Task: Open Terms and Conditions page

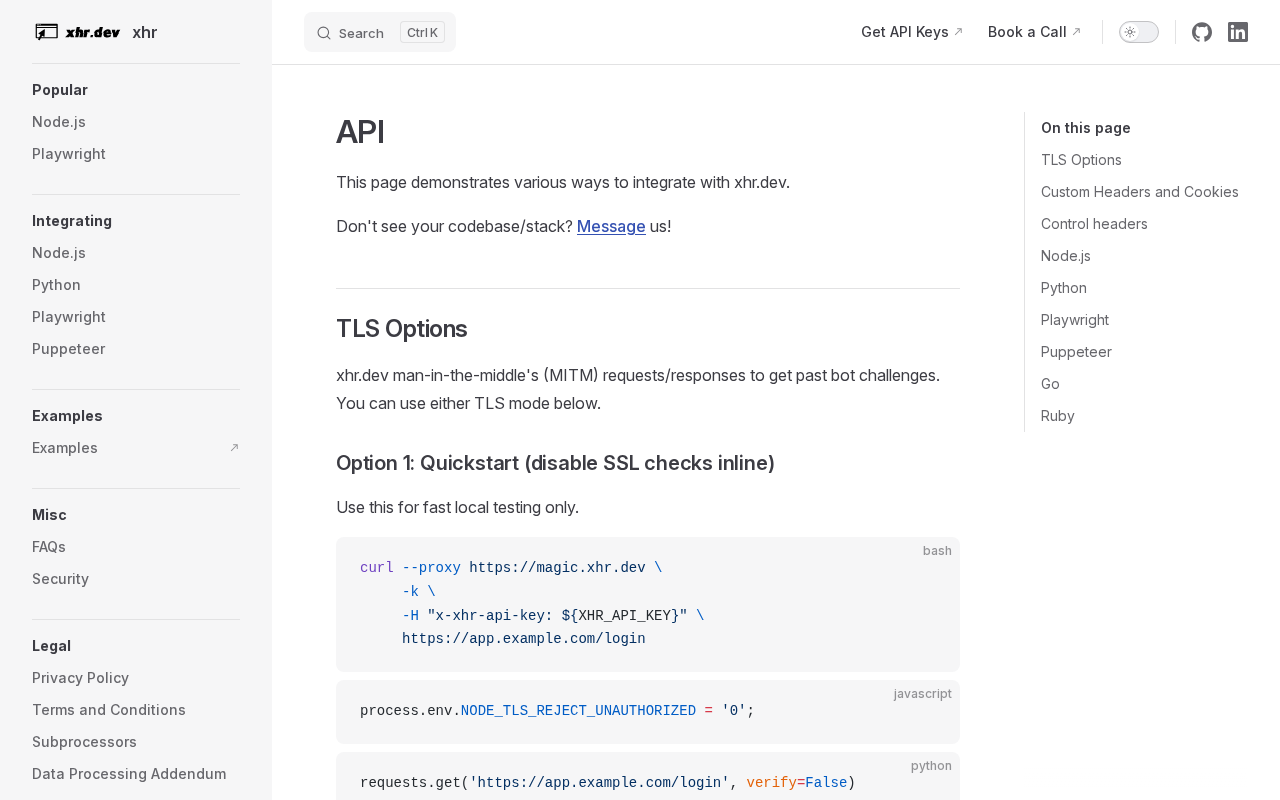Action: pos(109,710)
